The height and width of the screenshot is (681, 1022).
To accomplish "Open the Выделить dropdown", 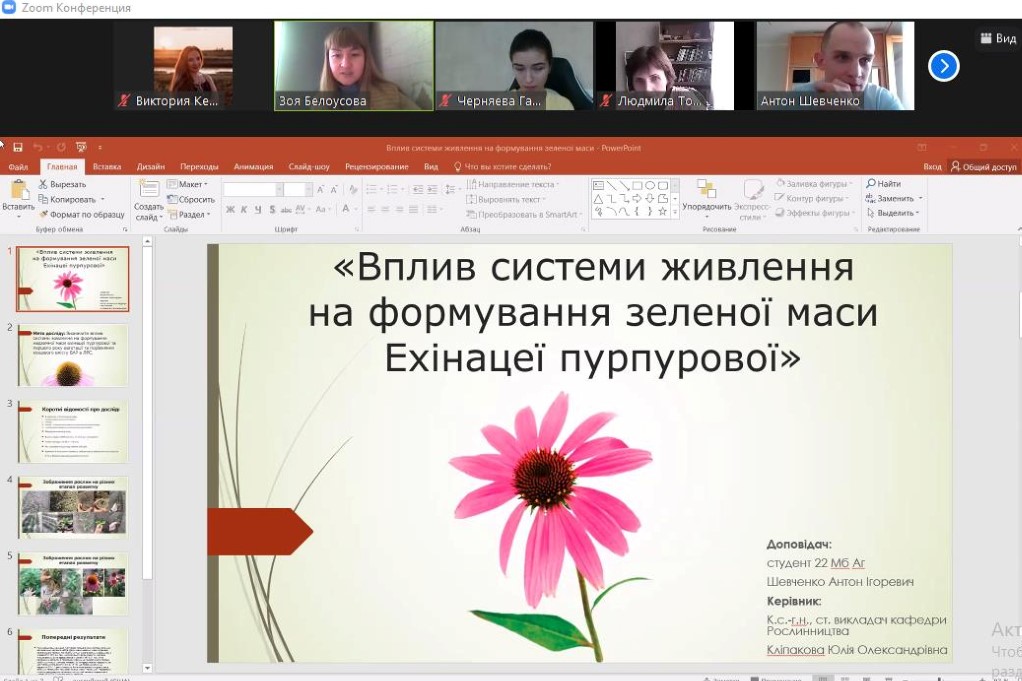I will coord(893,212).
